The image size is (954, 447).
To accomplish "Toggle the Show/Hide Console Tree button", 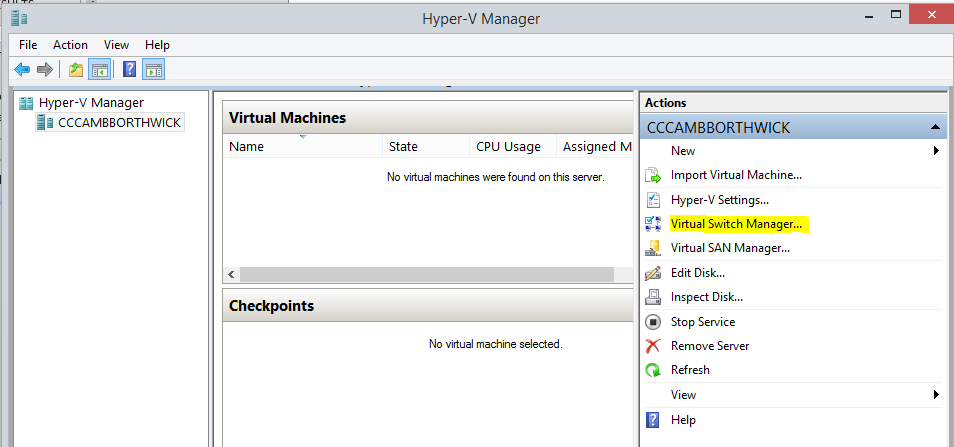I will click(x=99, y=69).
